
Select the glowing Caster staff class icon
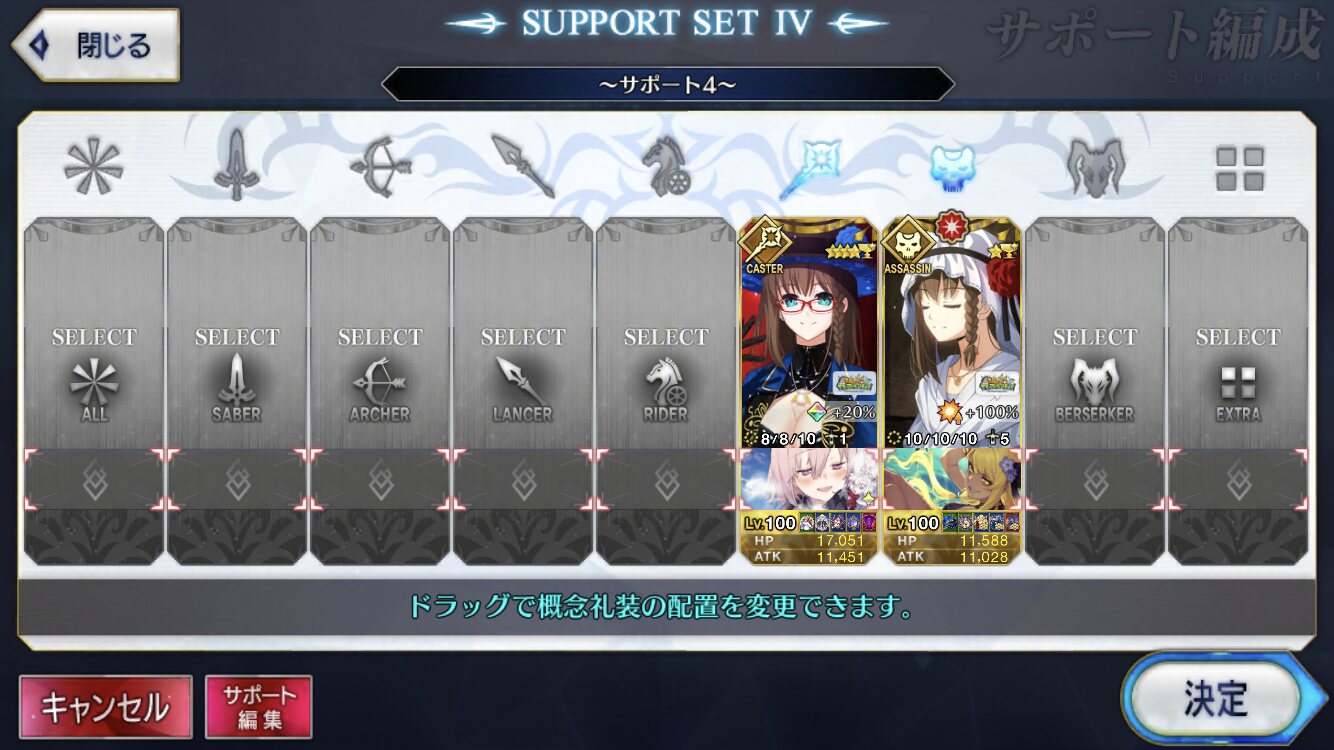809,166
